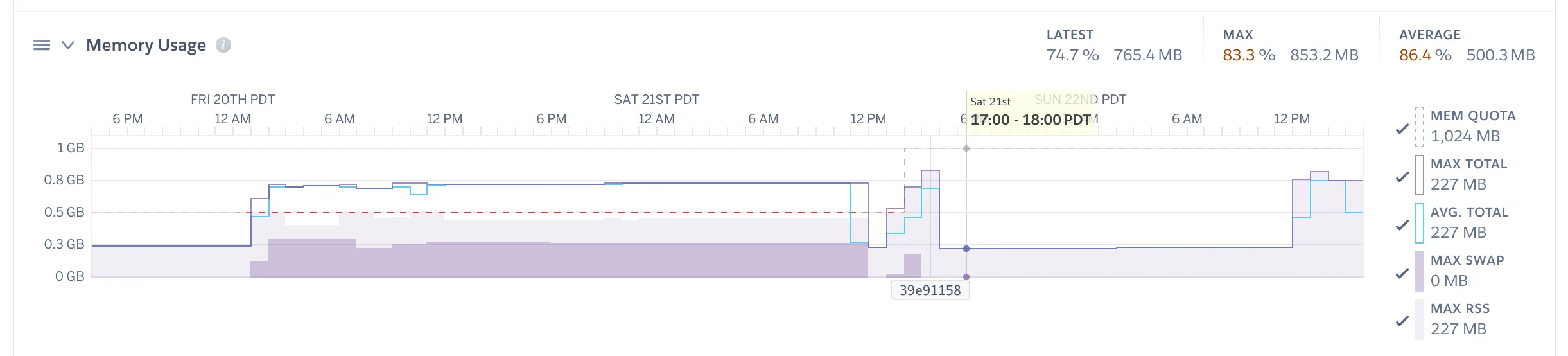Toggle the MAX TOTAL series checkmark
The width and height of the screenshot is (1568, 356).
pos(1402,177)
